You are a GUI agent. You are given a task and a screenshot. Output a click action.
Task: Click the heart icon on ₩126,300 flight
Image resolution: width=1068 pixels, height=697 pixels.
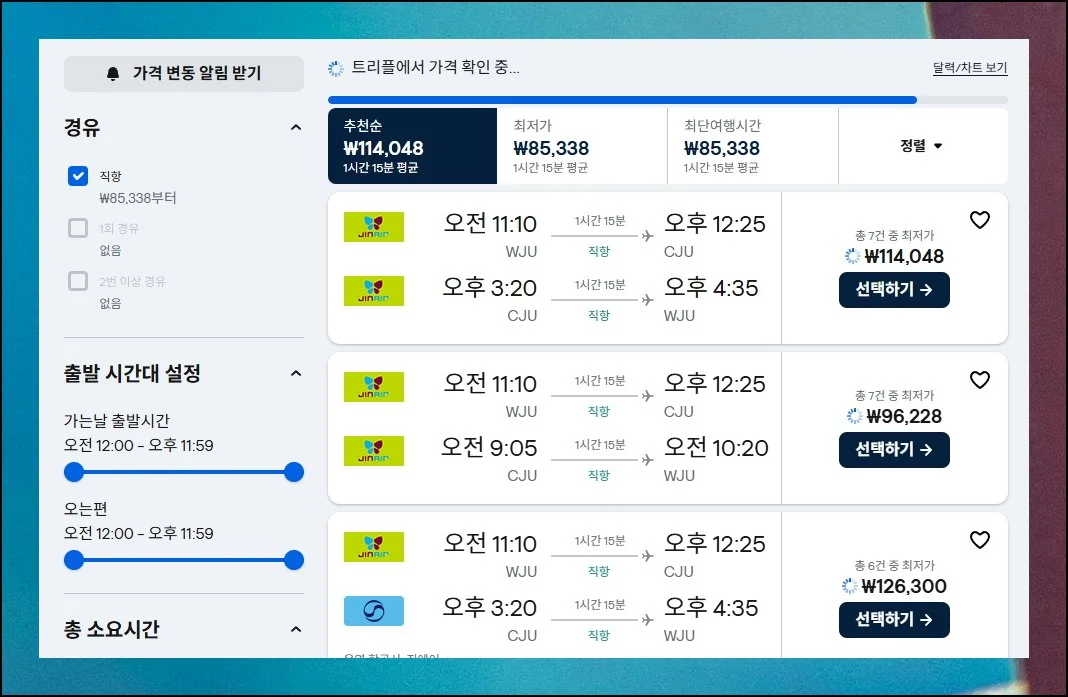point(980,540)
